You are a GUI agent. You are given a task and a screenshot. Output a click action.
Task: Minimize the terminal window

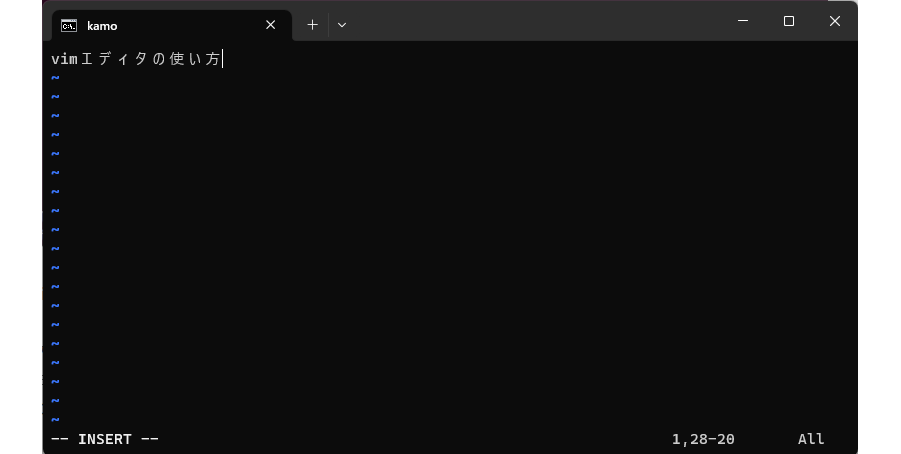pyautogui.click(x=743, y=21)
